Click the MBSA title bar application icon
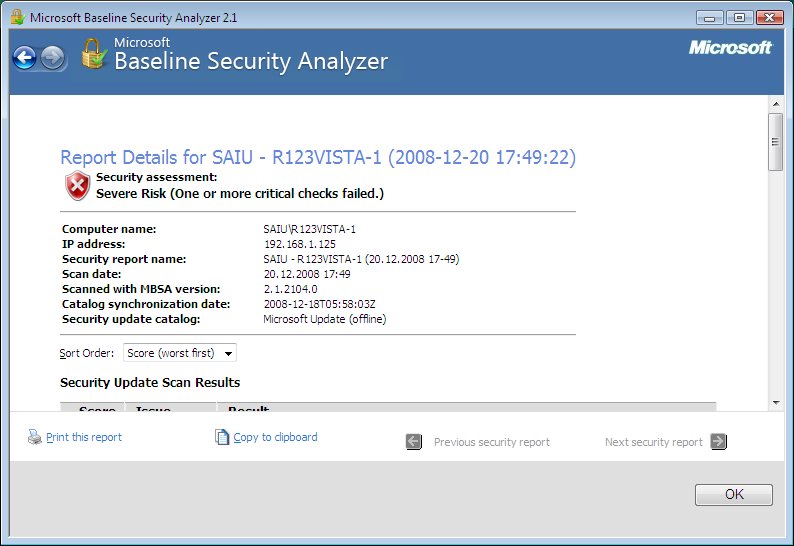 [x=18, y=17]
